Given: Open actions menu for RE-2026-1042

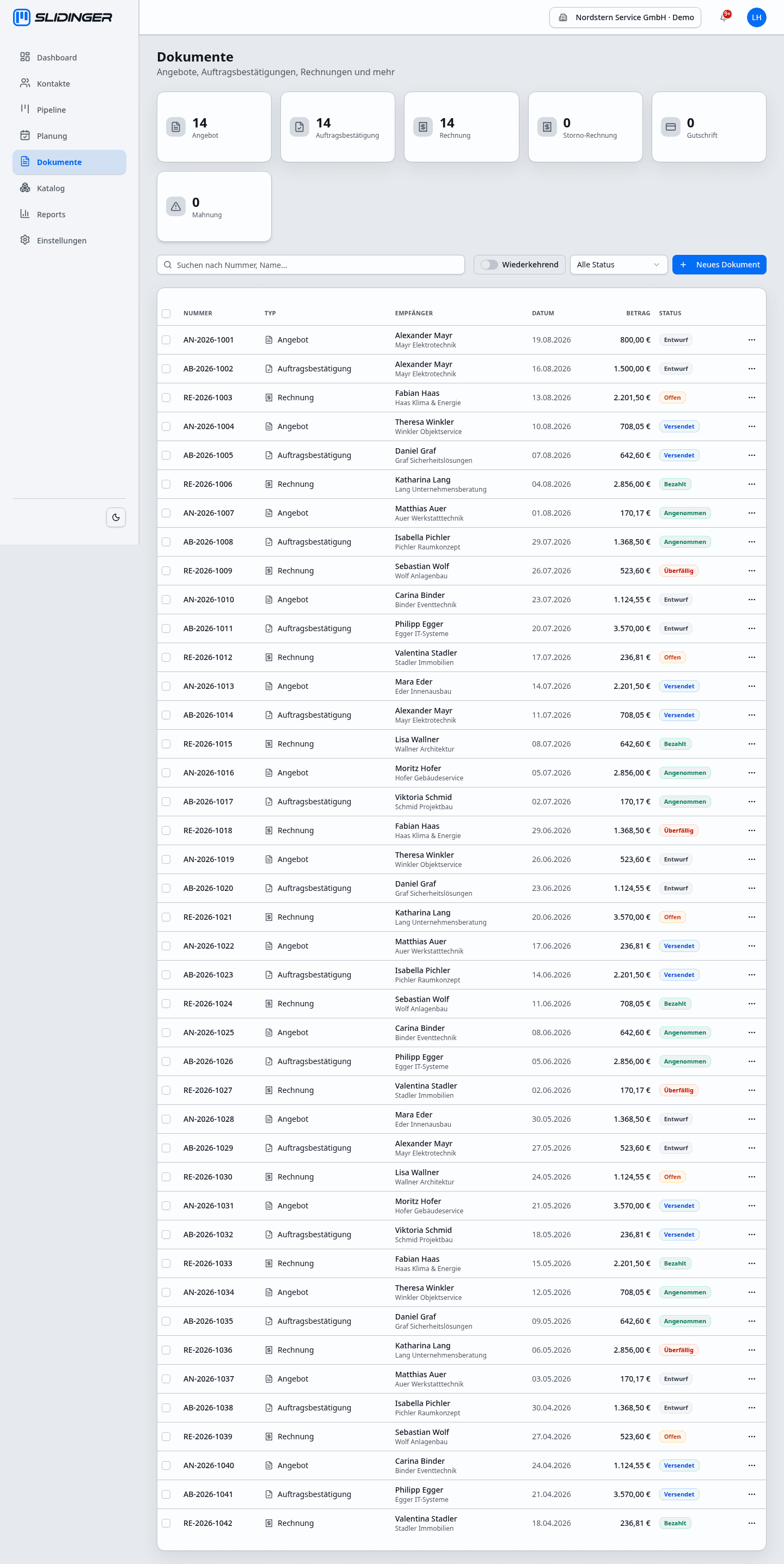Looking at the screenshot, I should (751, 1523).
